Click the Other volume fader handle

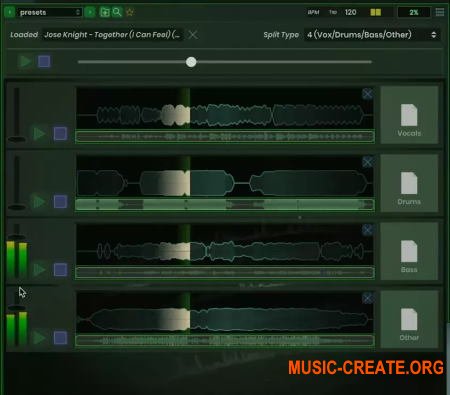[16, 307]
